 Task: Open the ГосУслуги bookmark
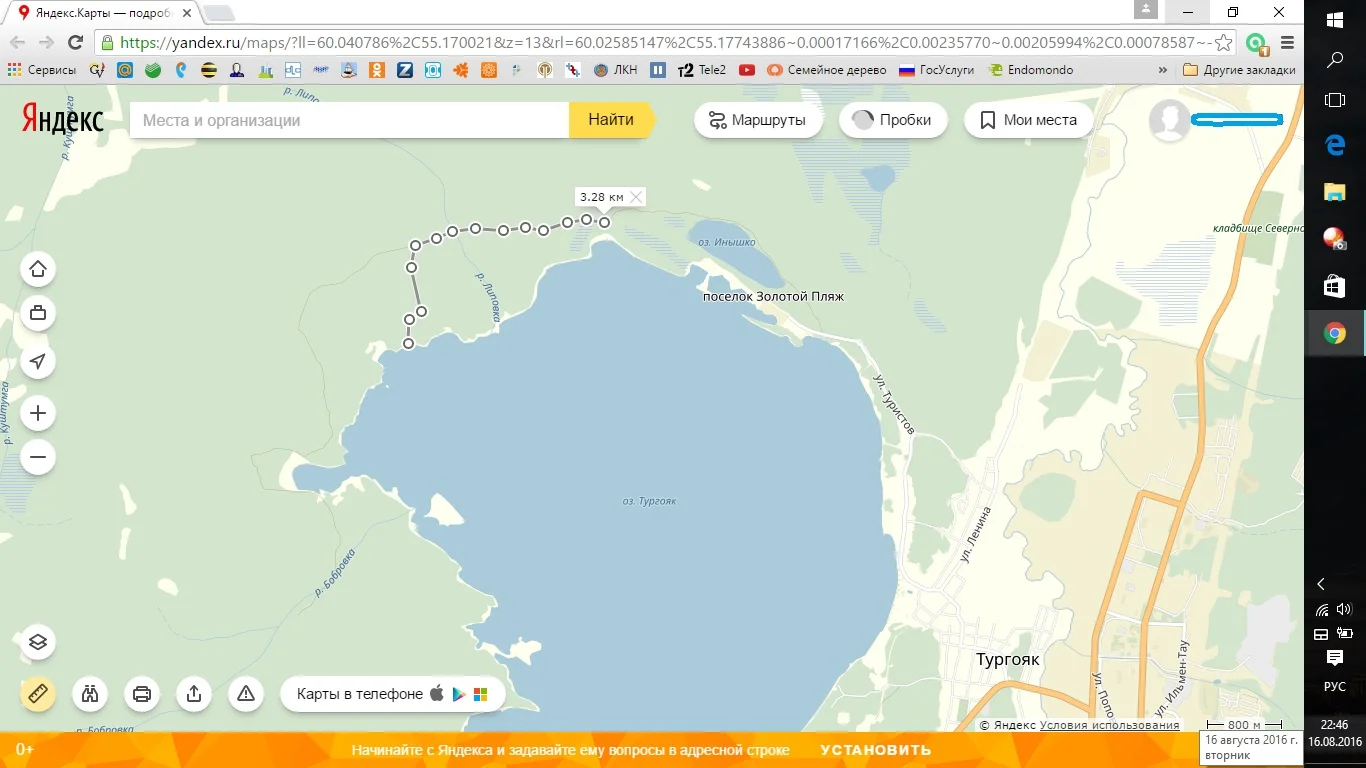click(x=936, y=70)
